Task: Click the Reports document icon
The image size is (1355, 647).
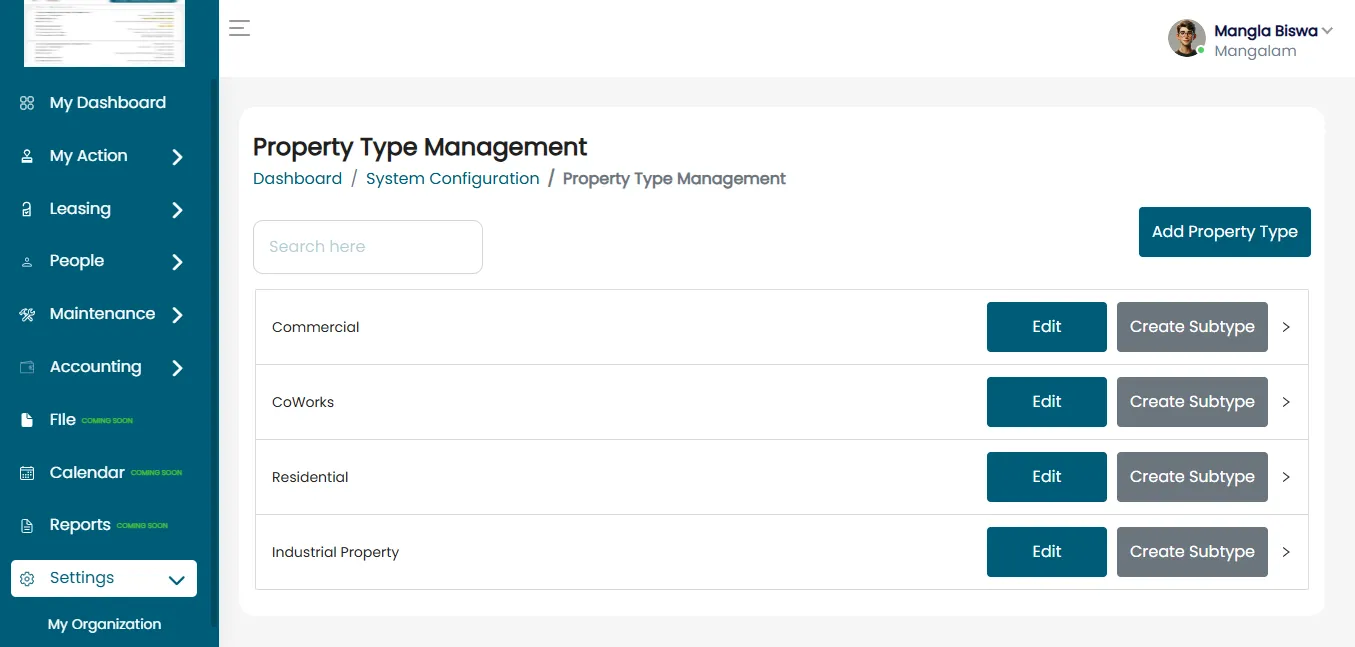Action: (27, 526)
